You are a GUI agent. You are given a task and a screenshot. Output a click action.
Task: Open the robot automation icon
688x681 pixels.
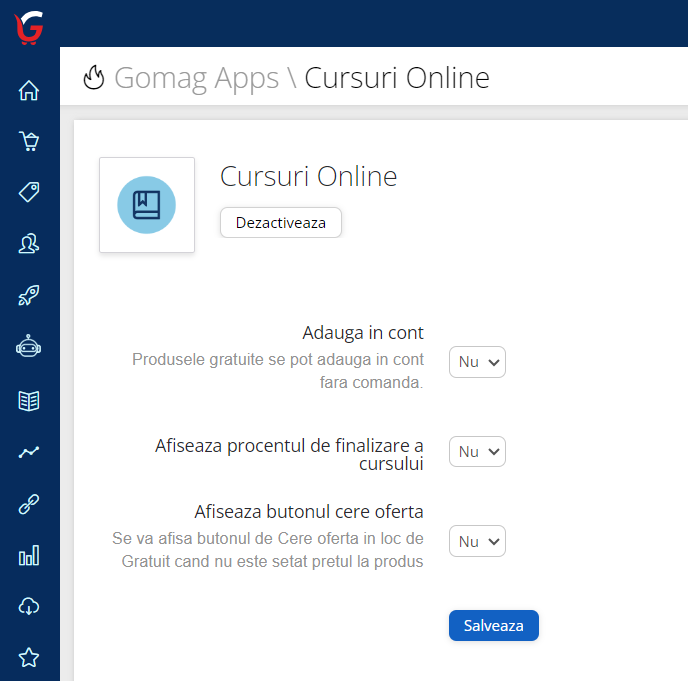coord(29,346)
